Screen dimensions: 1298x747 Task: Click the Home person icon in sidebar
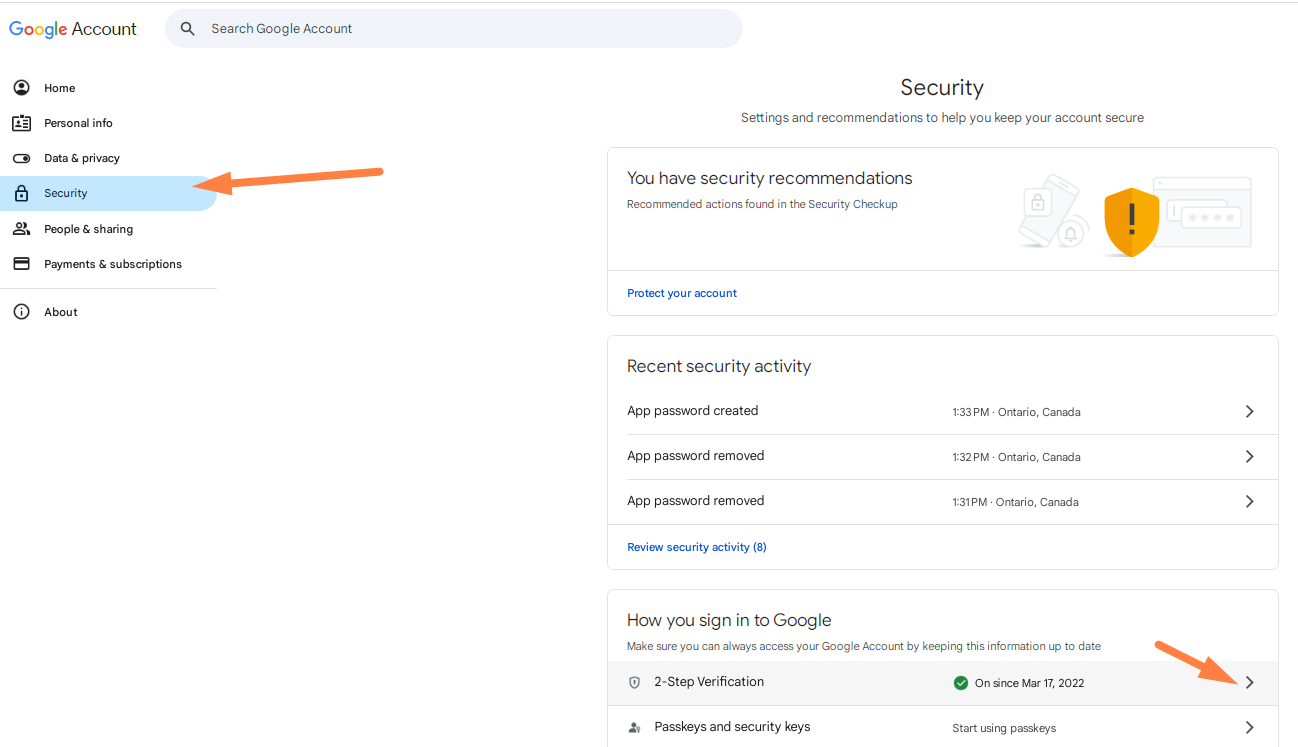pos(21,88)
